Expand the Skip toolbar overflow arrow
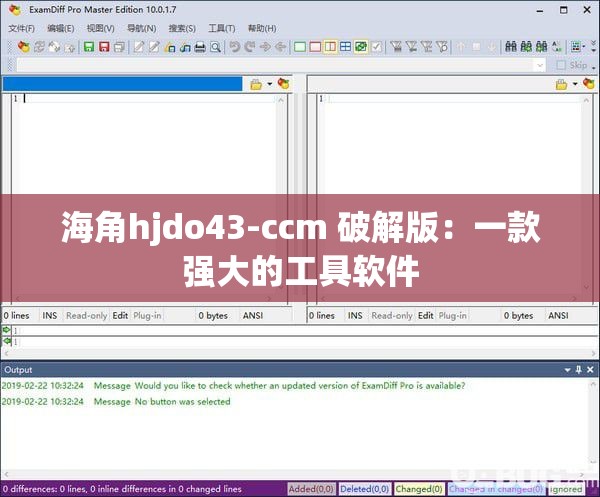Screen dimensions: 600x497 click(594, 68)
